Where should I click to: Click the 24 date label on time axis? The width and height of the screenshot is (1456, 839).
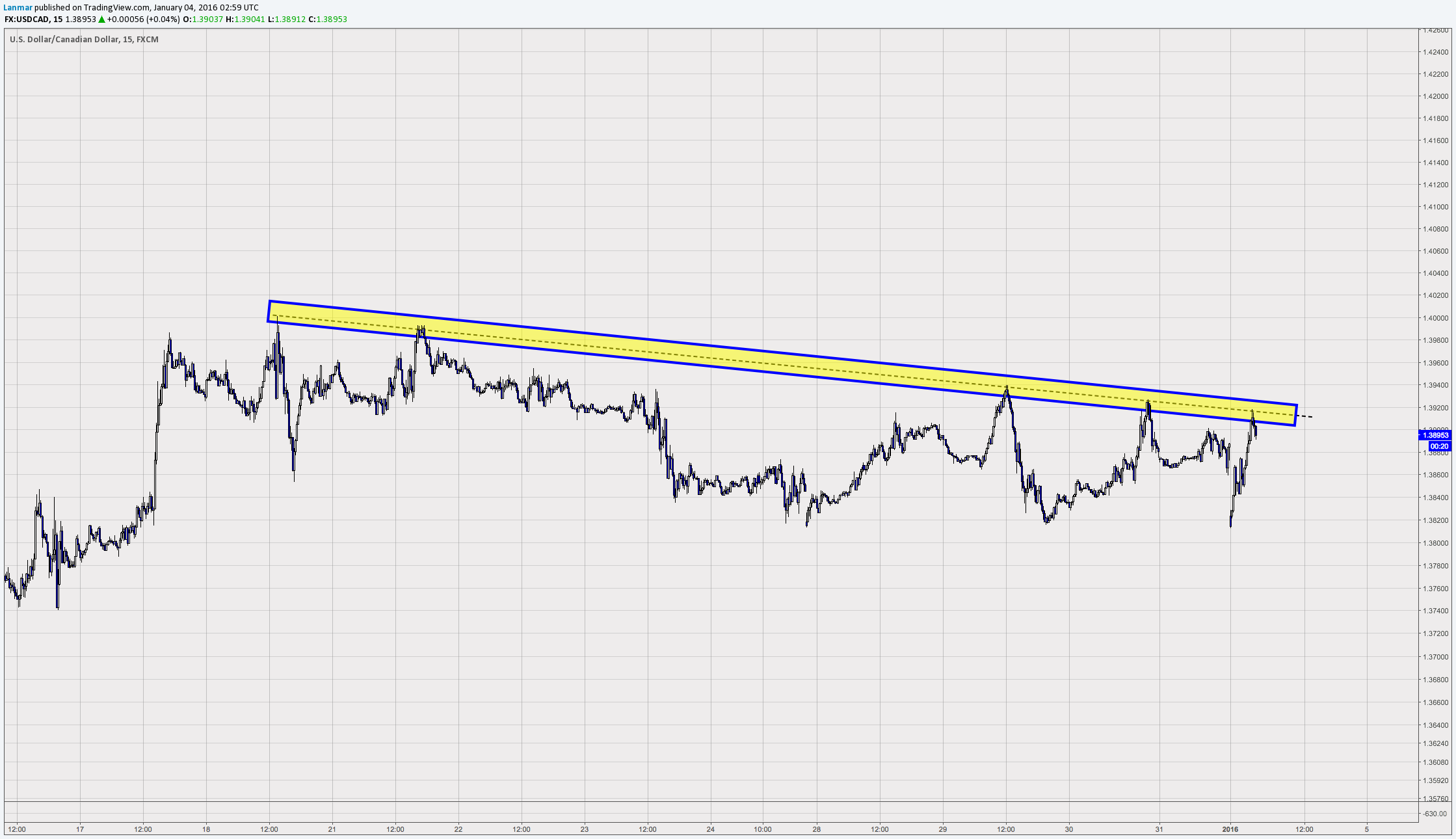(x=711, y=829)
